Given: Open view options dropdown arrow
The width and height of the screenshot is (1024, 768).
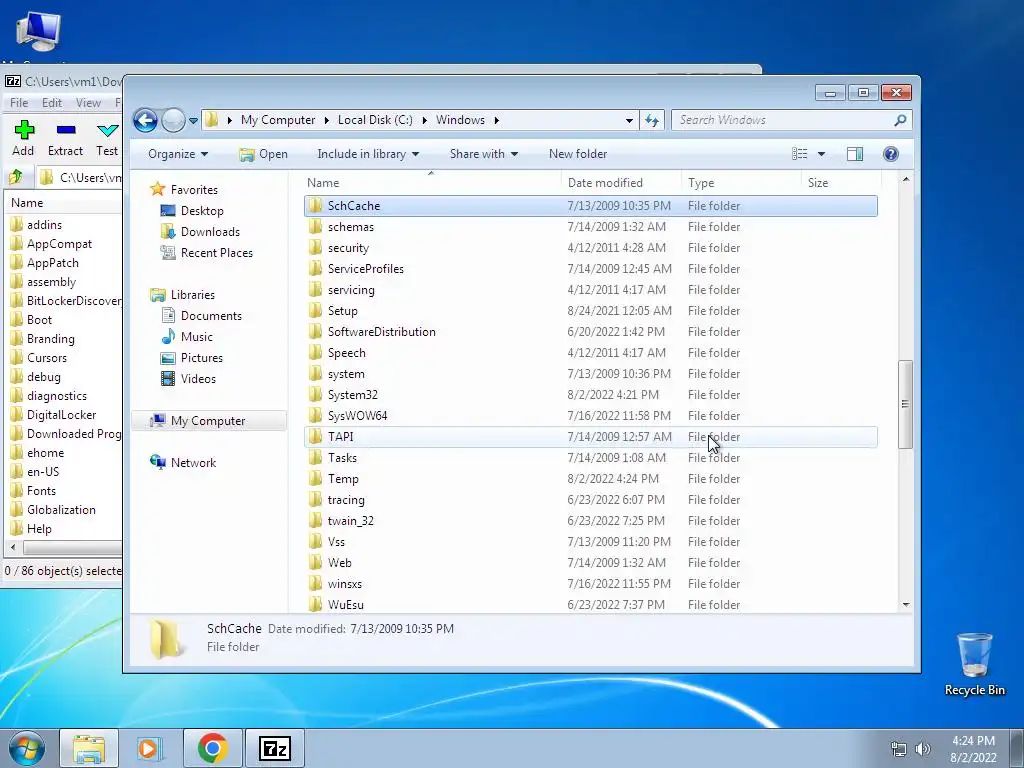Looking at the screenshot, I should point(822,154).
